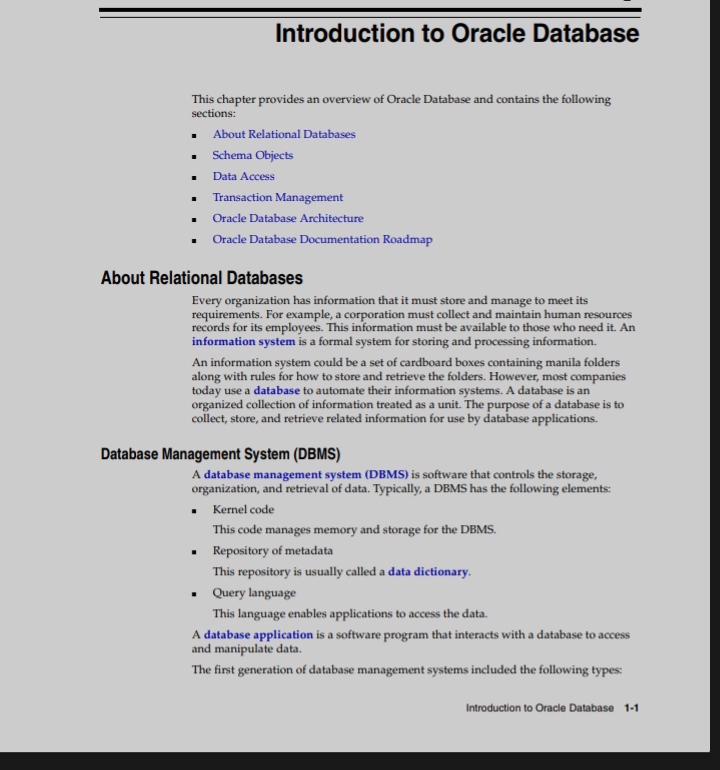Click 'This code manages memory and storage' sentence
The width and height of the screenshot is (720, 770).
point(354,530)
